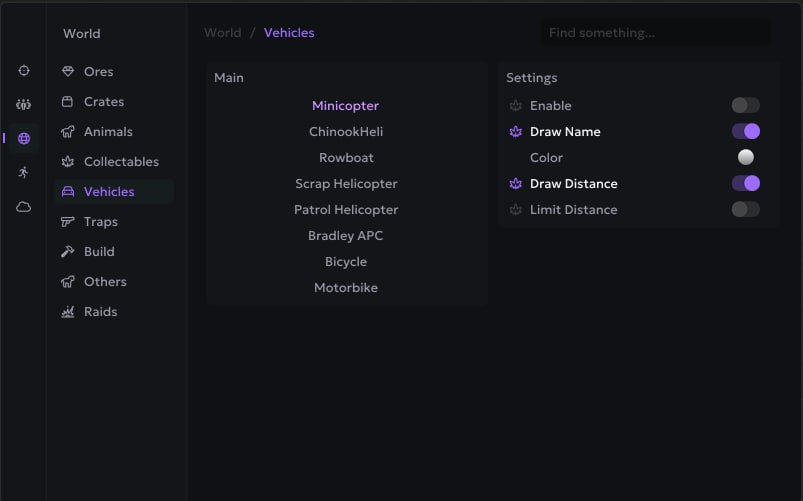Select the globe World icon
The height and width of the screenshot is (501, 803).
(x=24, y=138)
